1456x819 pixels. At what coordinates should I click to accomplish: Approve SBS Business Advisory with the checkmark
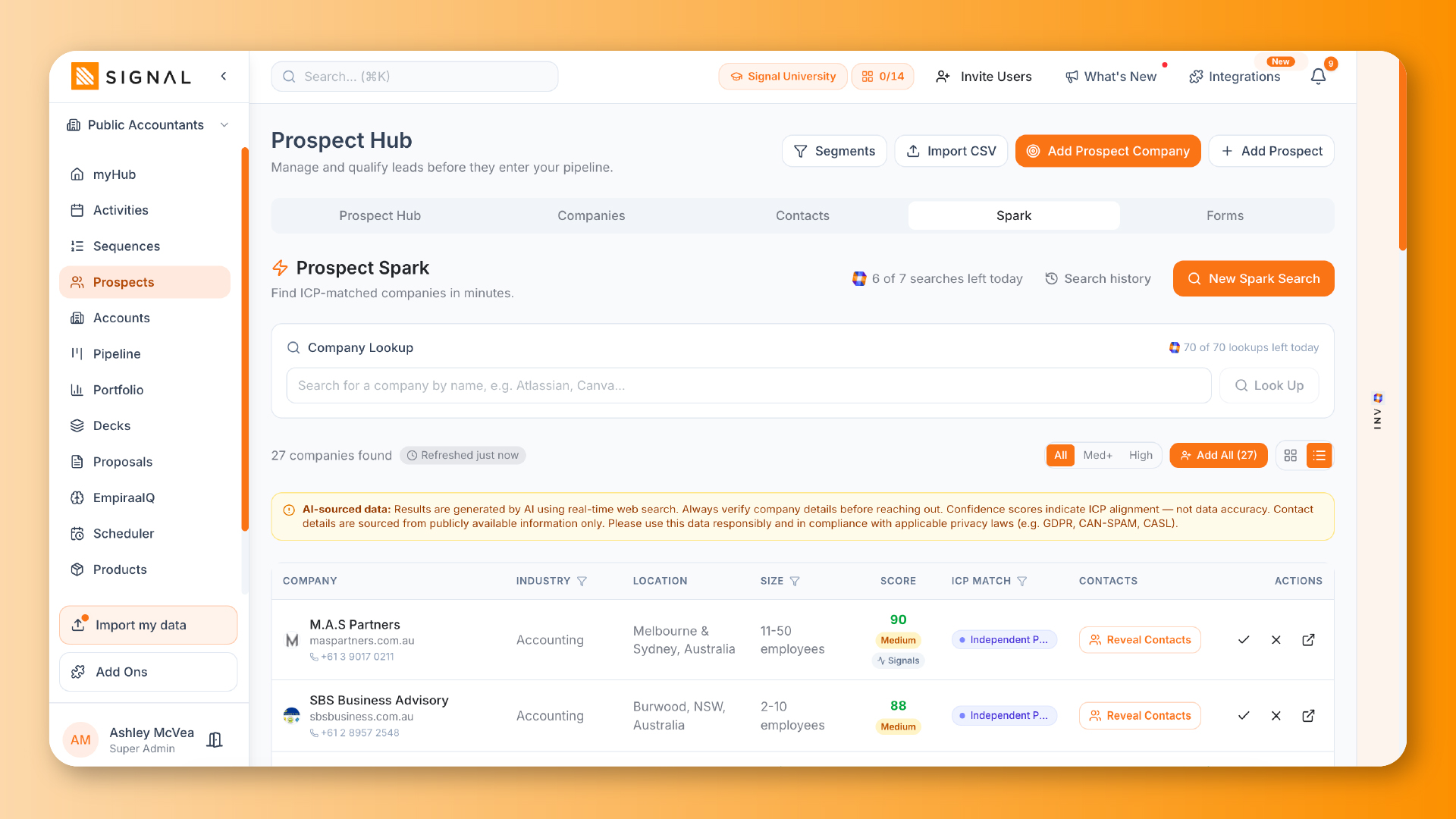click(1244, 716)
